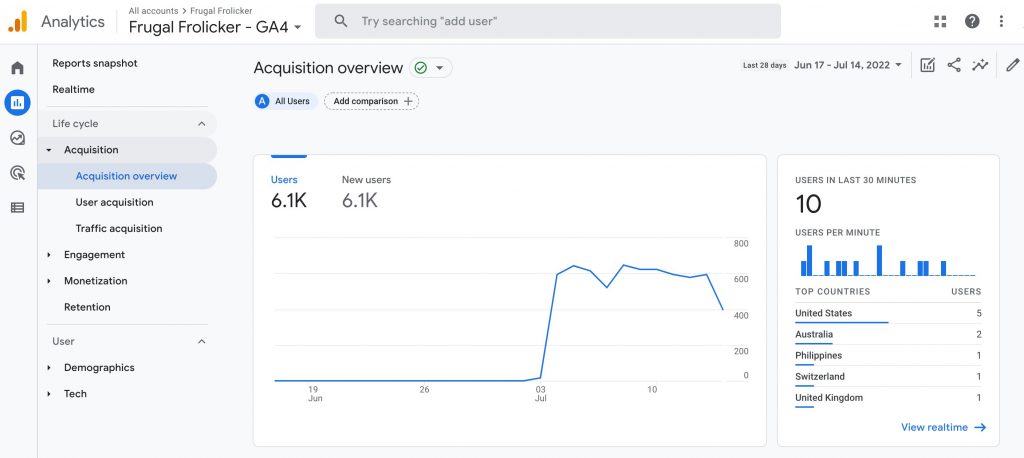1024x458 pixels.
Task: Select the Users metric tab
Action: tap(289, 193)
